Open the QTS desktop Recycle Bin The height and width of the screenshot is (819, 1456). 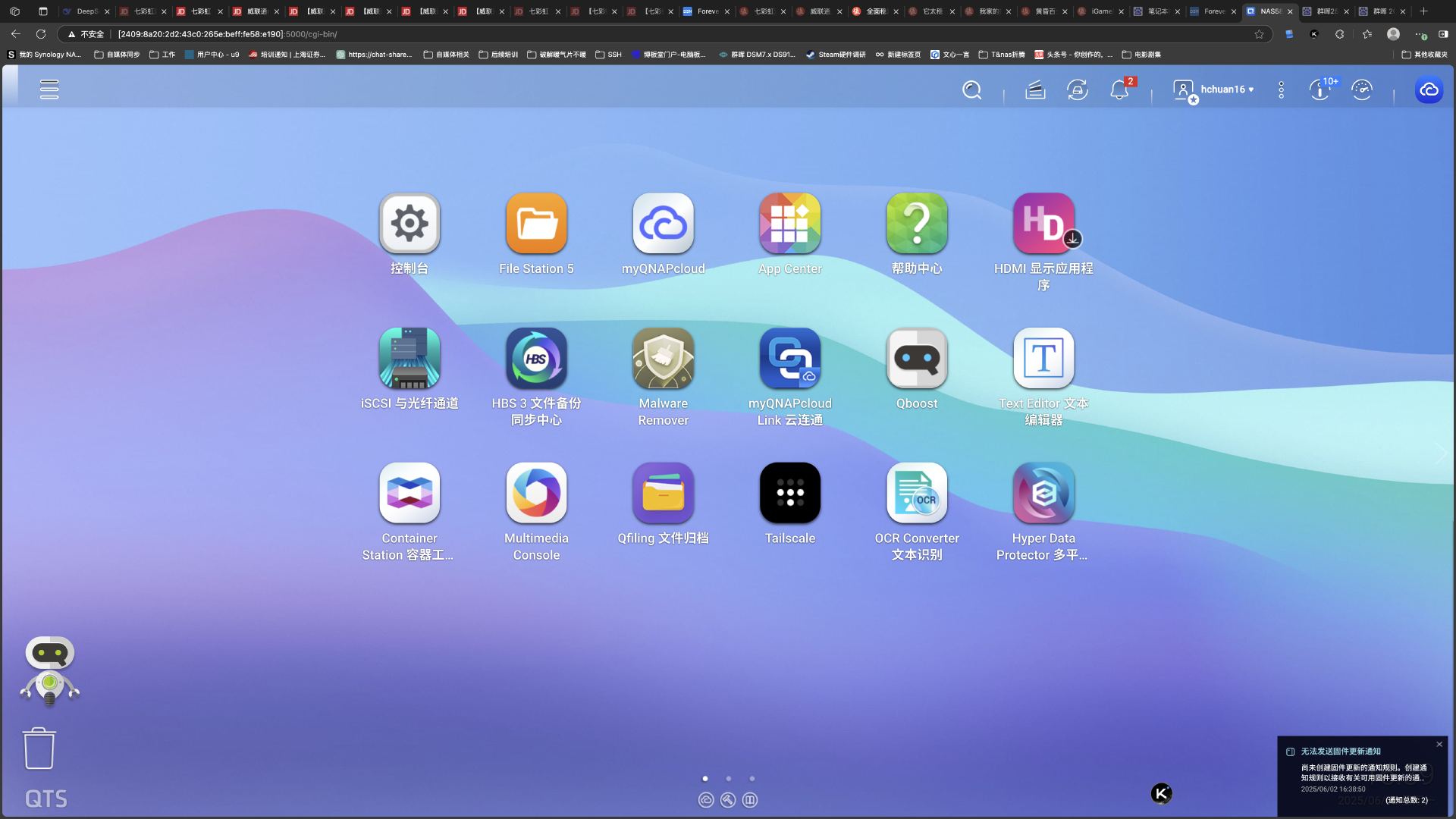(x=39, y=748)
